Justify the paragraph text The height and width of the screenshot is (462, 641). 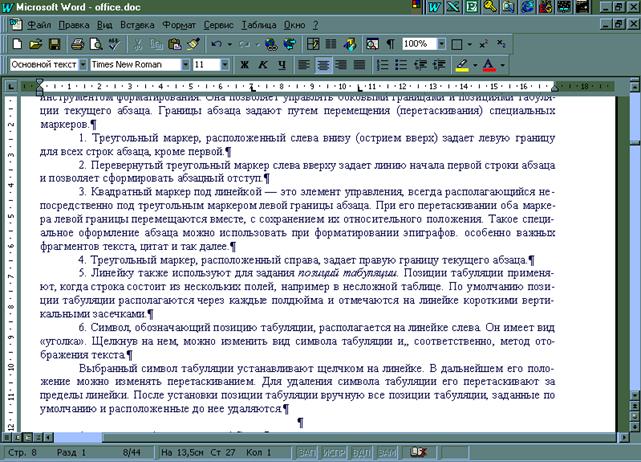tap(359, 65)
